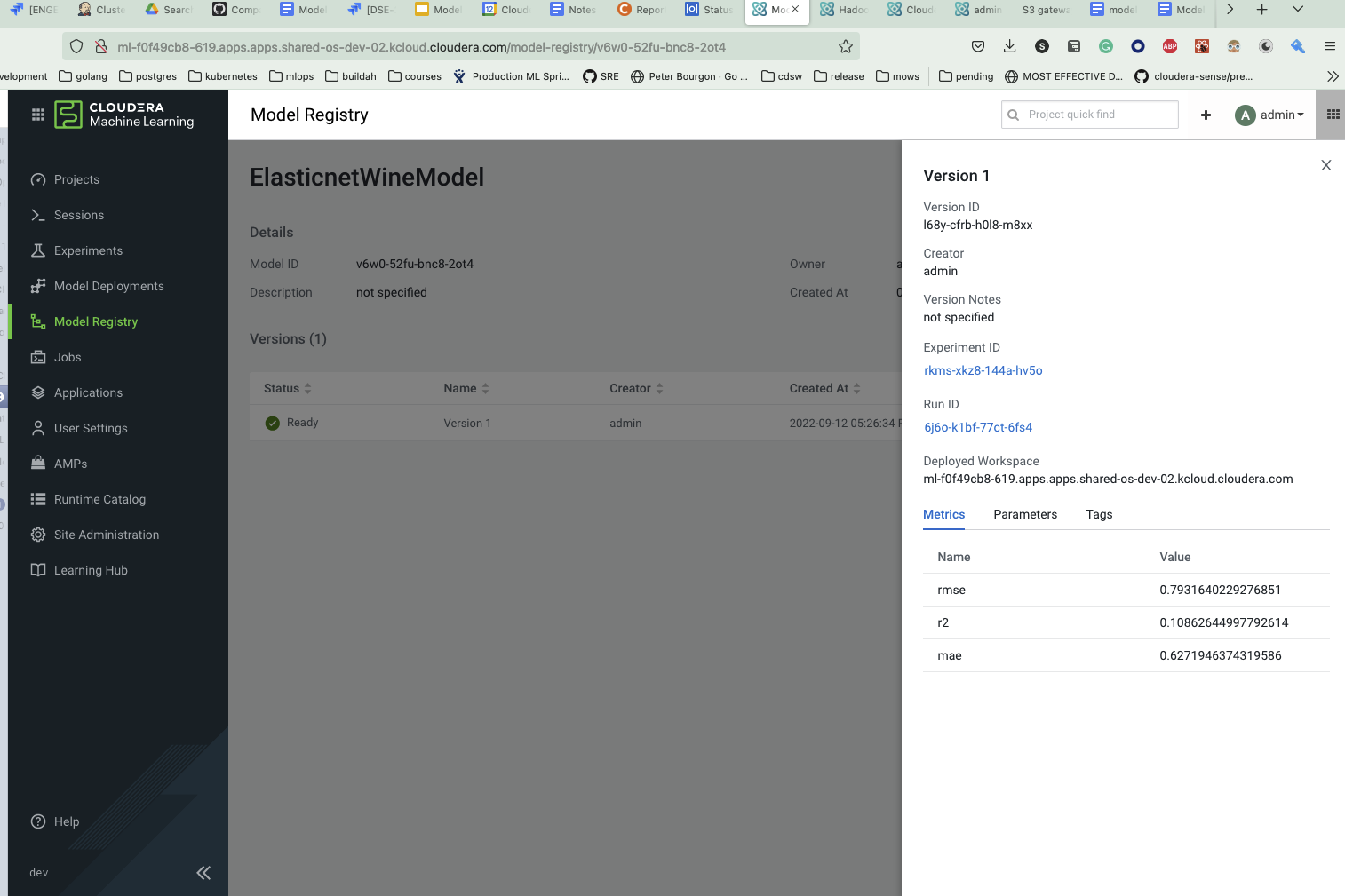Switch to the Parameters tab
The width and height of the screenshot is (1345, 896).
[x=1024, y=514]
